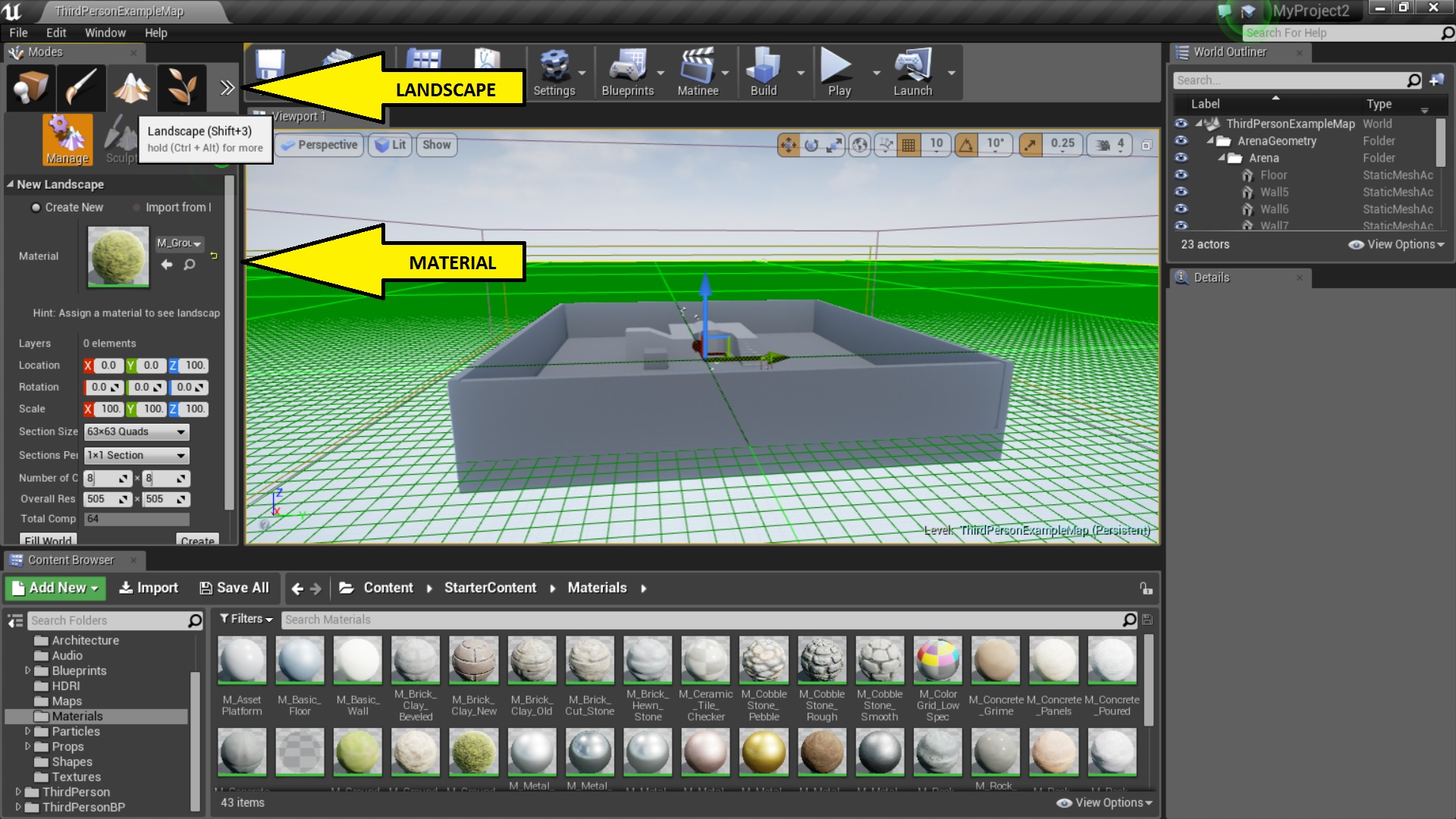Screen dimensions: 1456x819
Task: Open the M_Ground material dropdown
Action: [179, 243]
